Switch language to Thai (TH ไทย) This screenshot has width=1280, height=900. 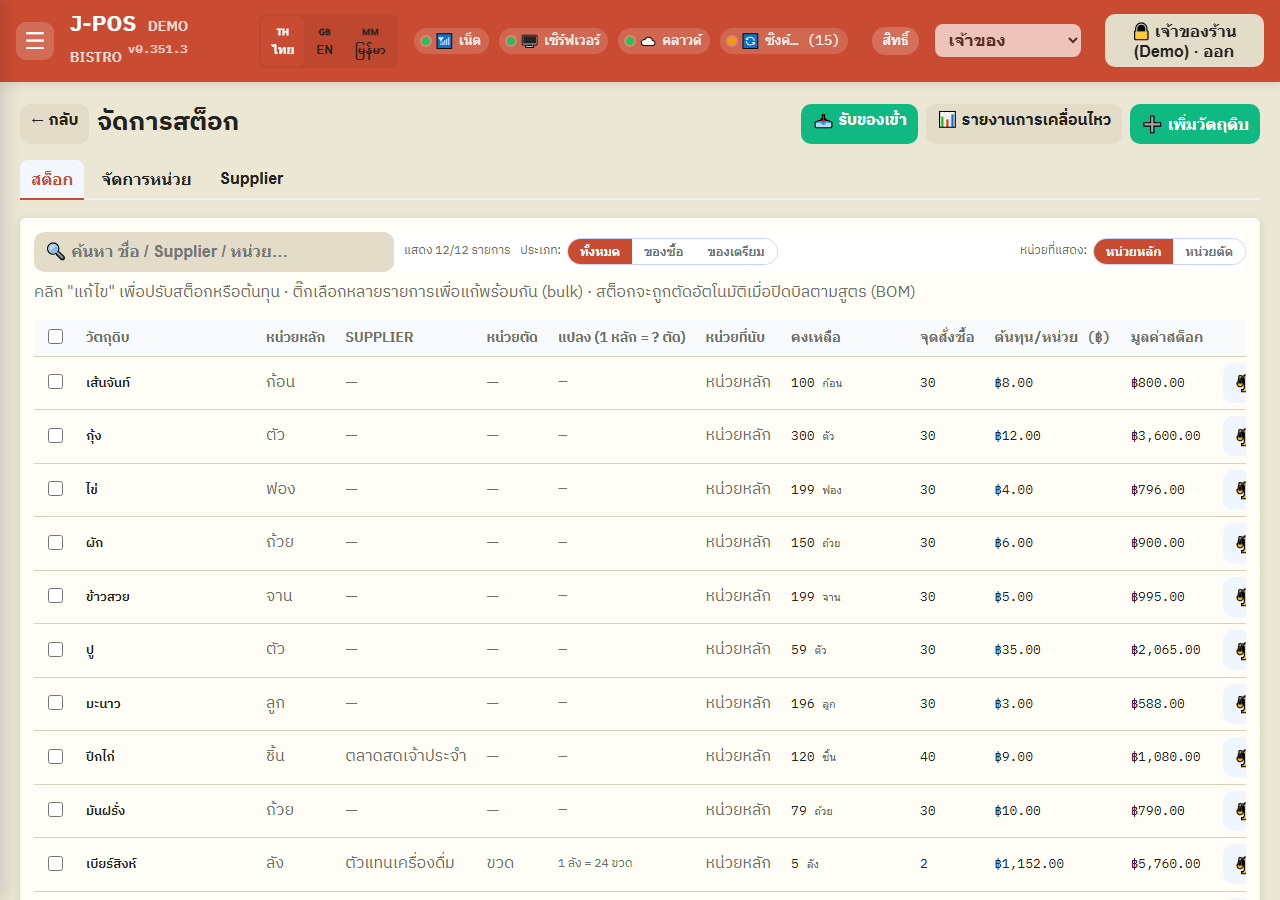pos(283,41)
